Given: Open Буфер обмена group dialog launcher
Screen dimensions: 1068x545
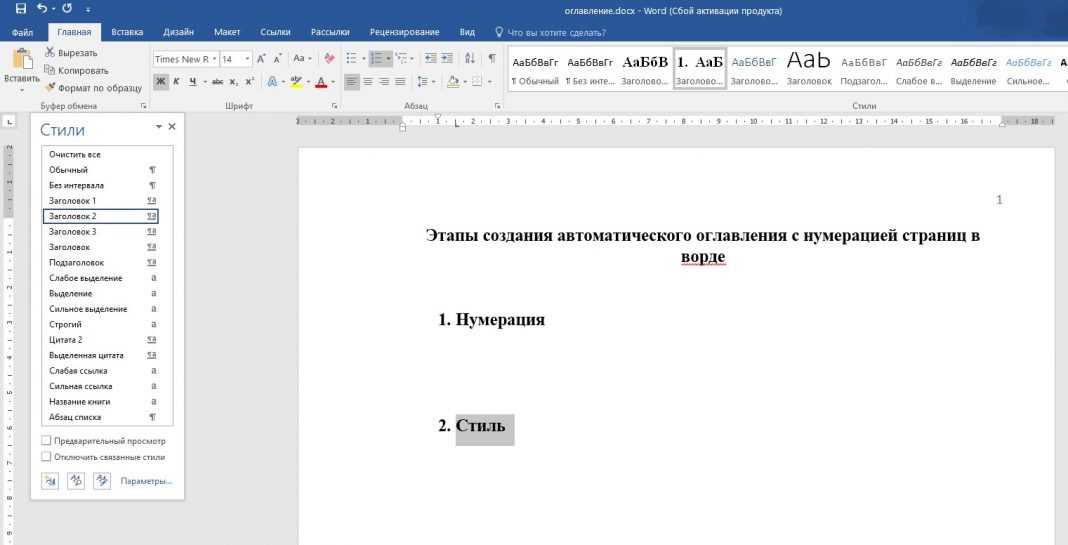Looking at the screenshot, I should [x=144, y=106].
